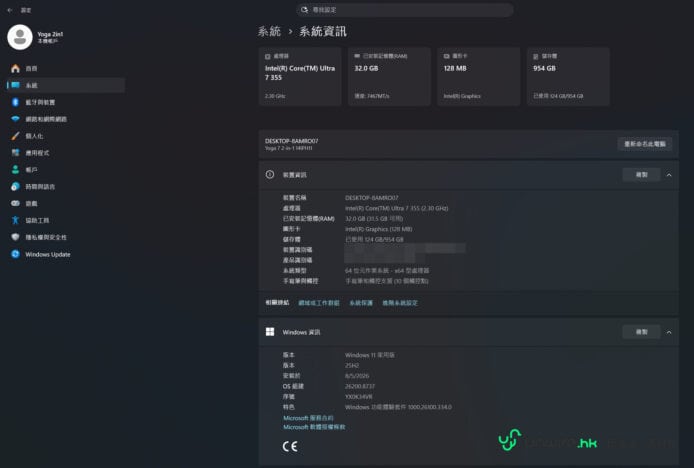
Task: Open the 網域或工作群組 domain or workgroup link
Action: pyautogui.click(x=319, y=303)
